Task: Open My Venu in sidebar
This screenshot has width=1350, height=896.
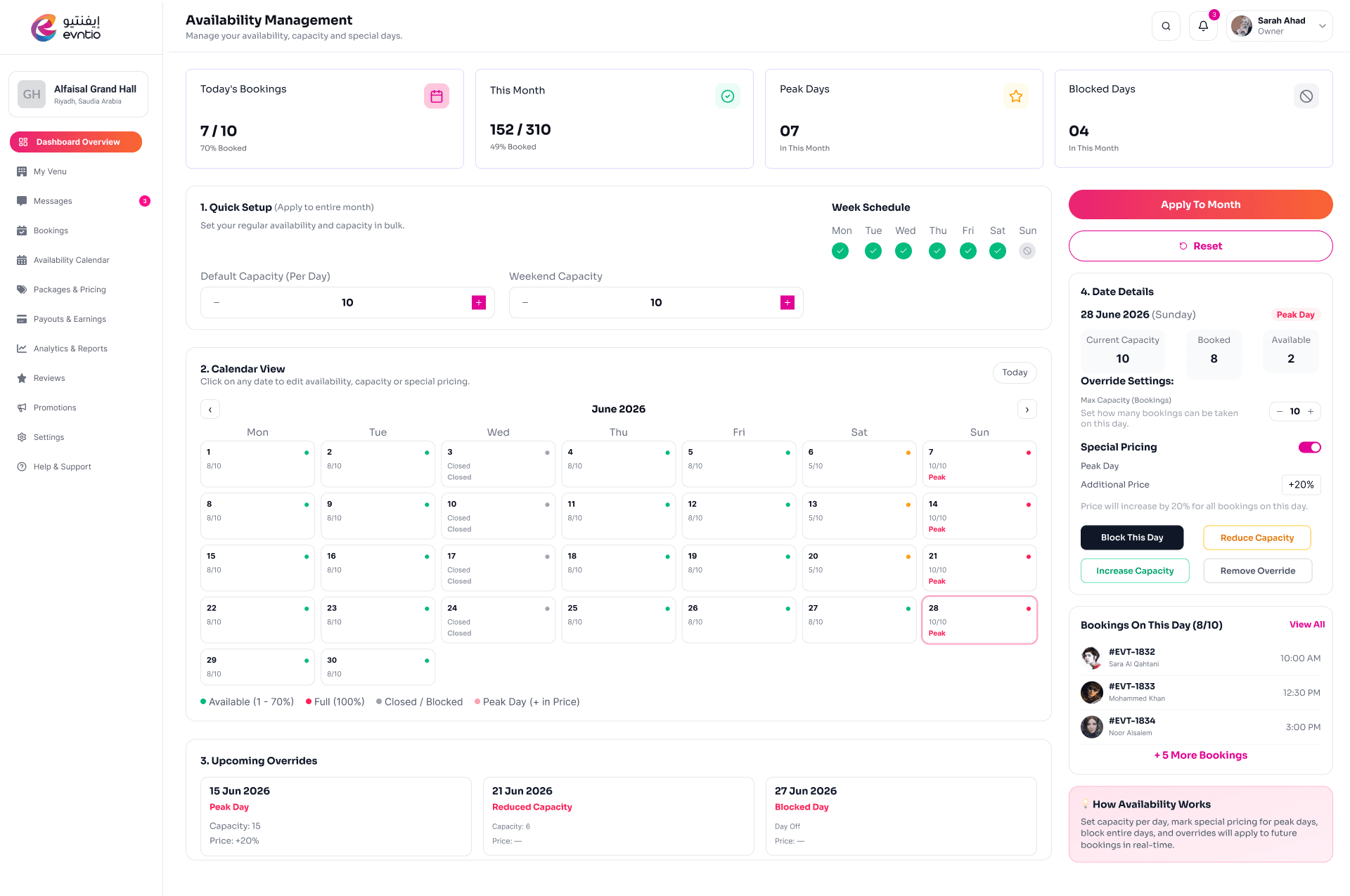Action: (x=50, y=171)
